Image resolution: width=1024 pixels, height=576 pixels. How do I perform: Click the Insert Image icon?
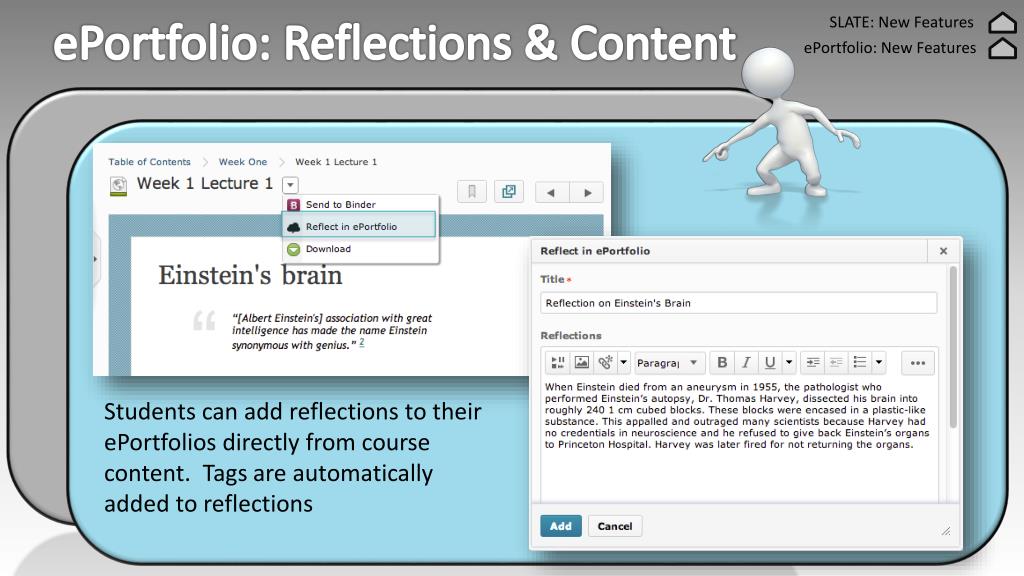tap(581, 362)
